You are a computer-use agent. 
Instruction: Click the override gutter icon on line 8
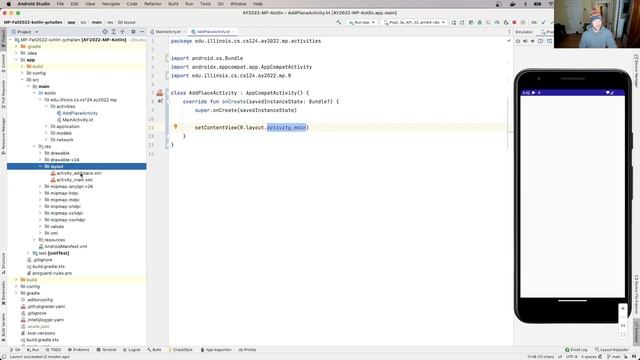[160, 101]
